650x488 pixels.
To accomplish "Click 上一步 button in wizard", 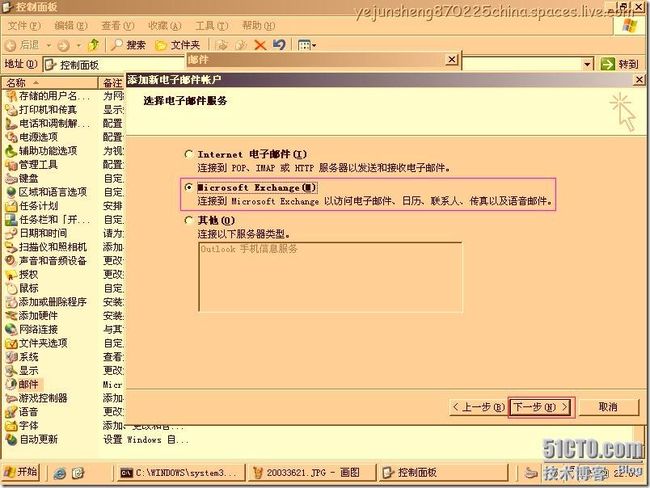I will click(478, 407).
